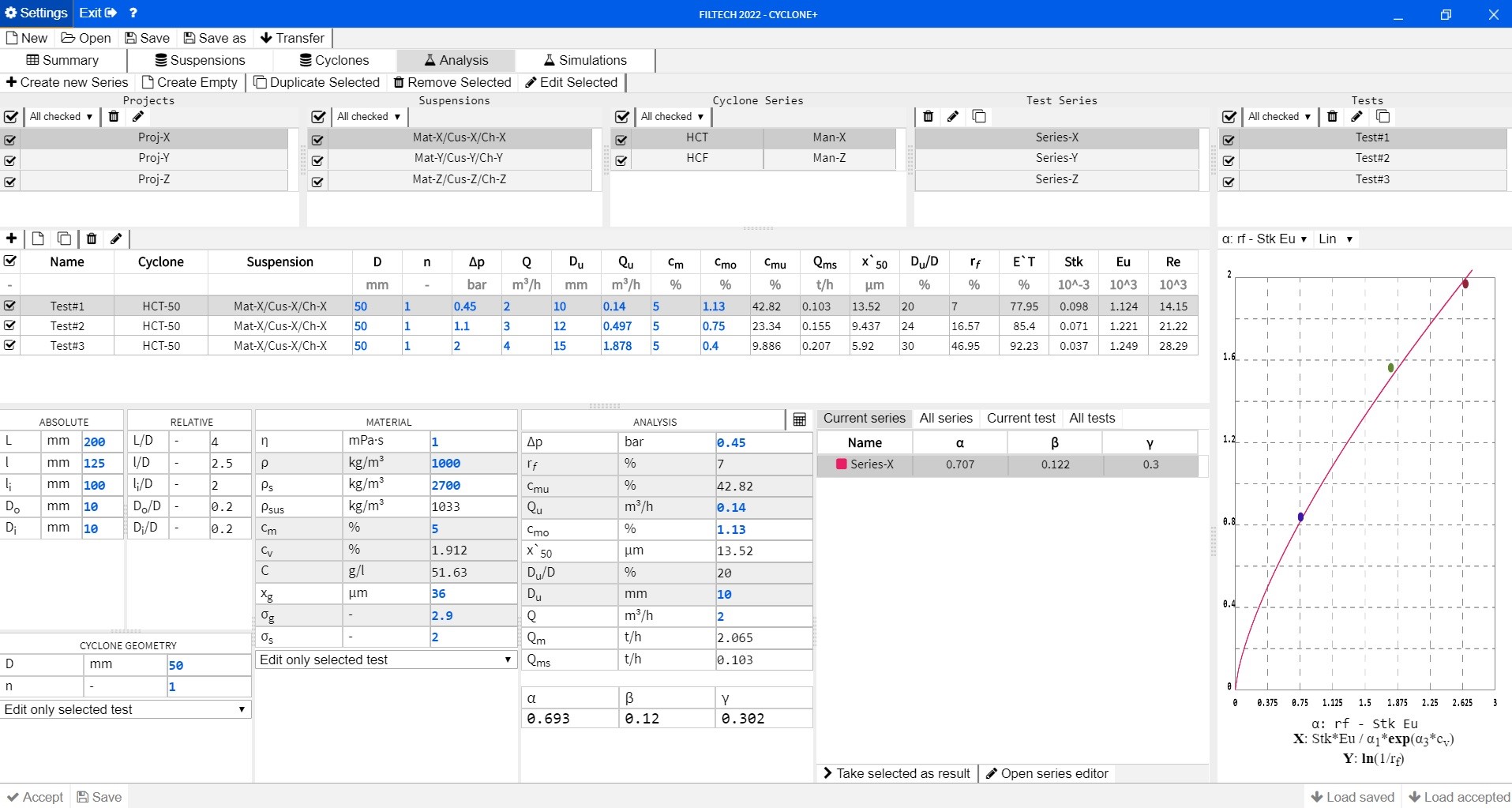1512x808 pixels.
Task: Click the Open file toolbar button
Action: click(x=86, y=38)
